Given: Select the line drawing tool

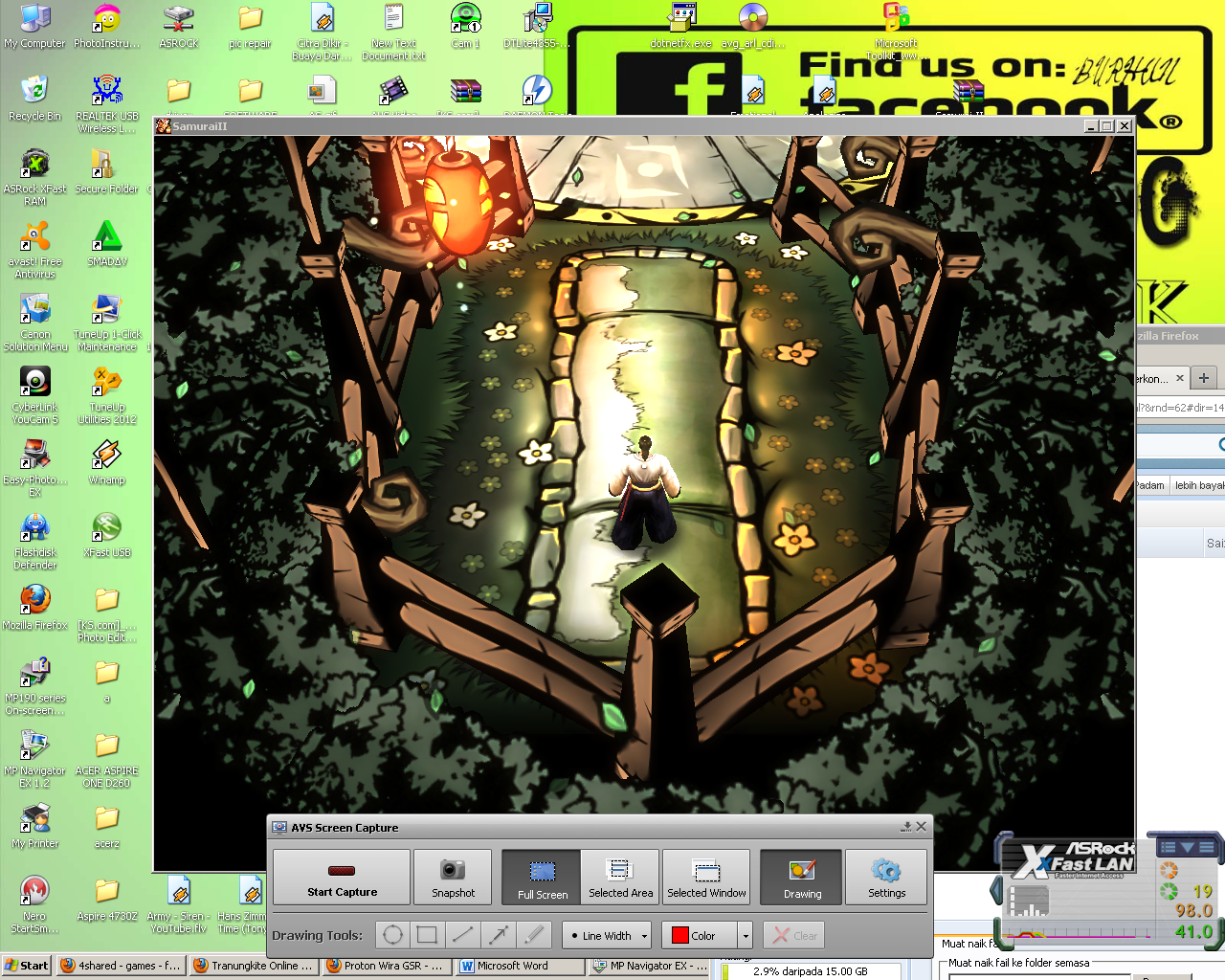Looking at the screenshot, I should point(463,935).
